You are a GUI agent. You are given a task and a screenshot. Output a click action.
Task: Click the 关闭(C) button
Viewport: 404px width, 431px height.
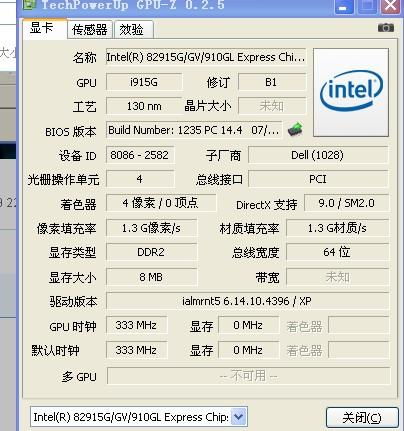tap(362, 418)
